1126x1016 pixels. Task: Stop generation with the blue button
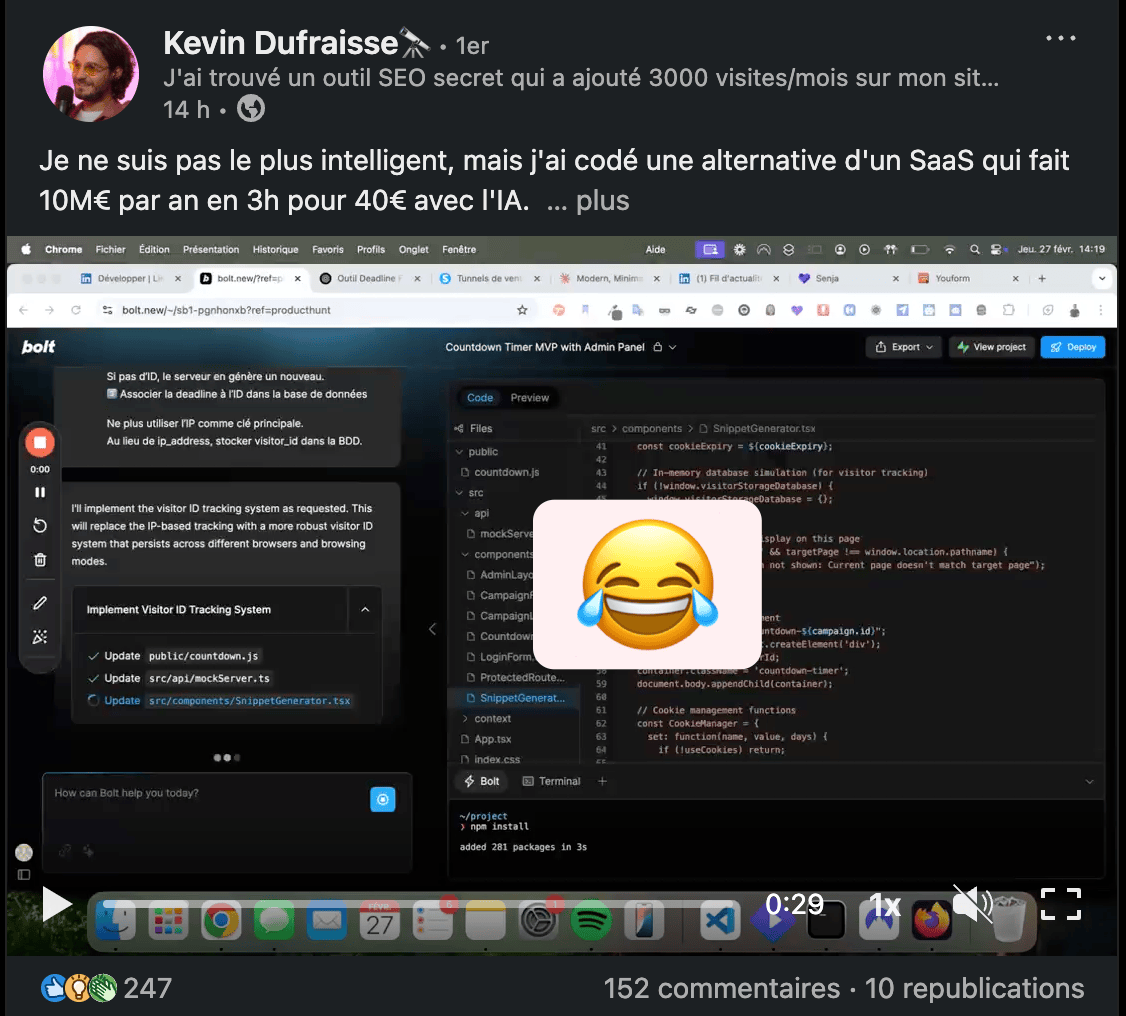coord(383,799)
